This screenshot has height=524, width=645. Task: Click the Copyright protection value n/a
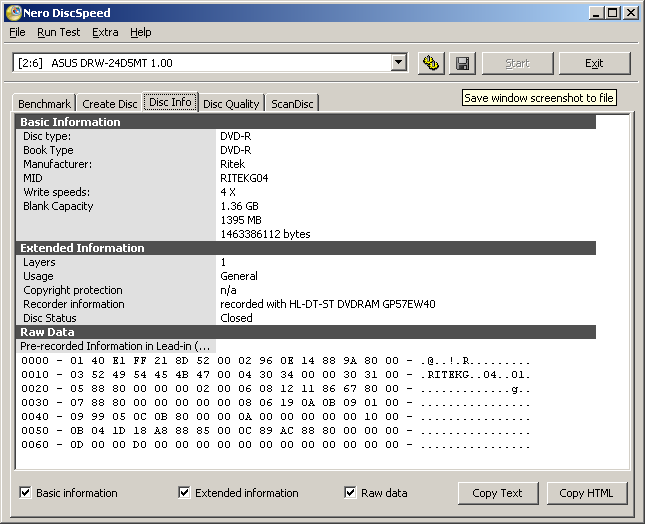[228, 290]
